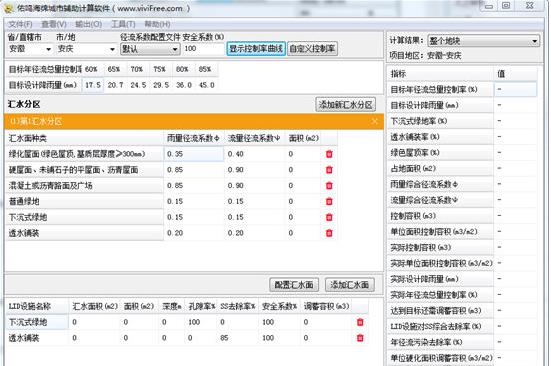
Task: Click the 混凝土或沥青路面及广场 row label
Action: click(x=84, y=185)
